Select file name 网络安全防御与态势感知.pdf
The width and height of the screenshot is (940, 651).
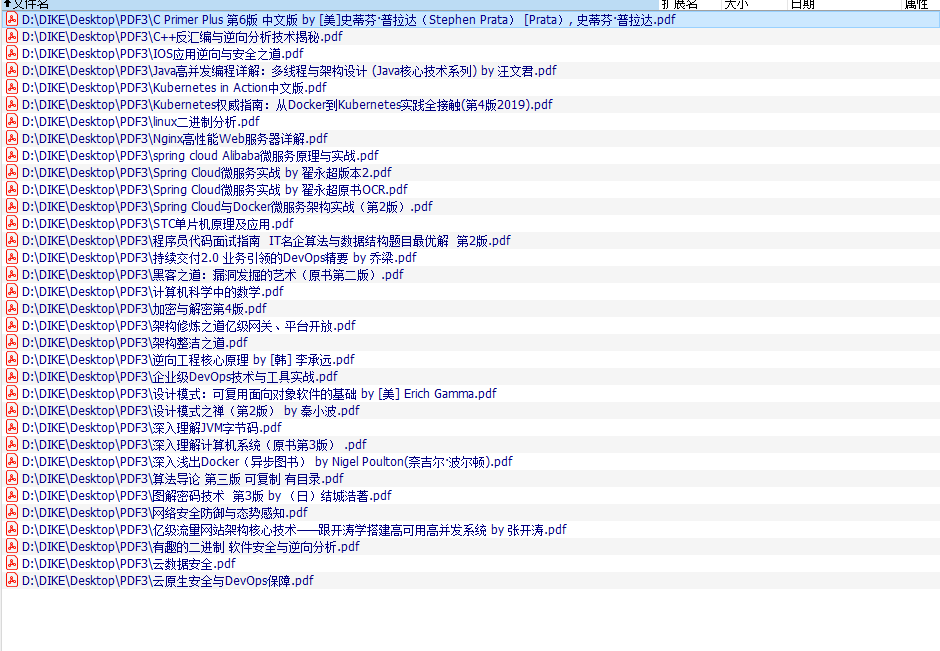pyautogui.click(x=165, y=513)
